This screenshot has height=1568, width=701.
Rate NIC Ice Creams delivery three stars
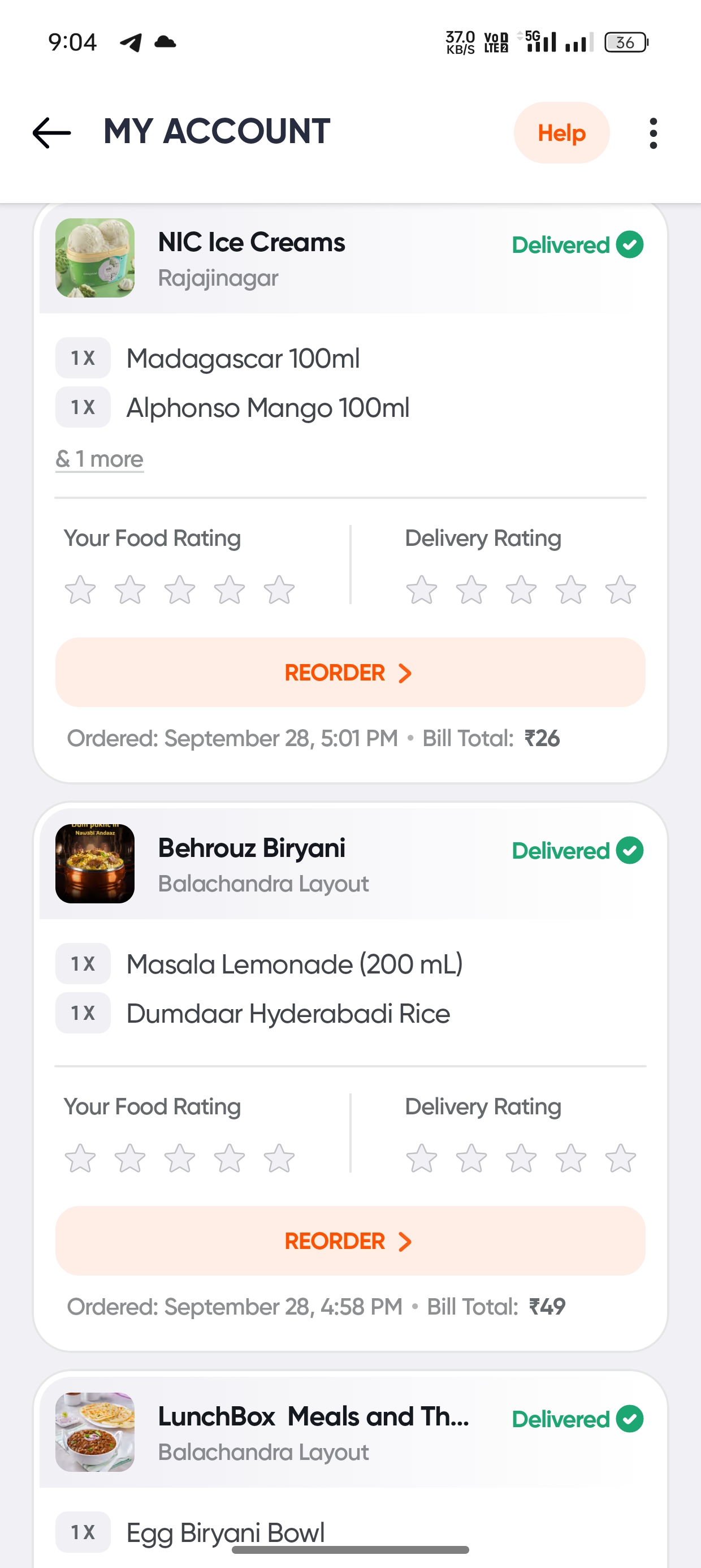(x=521, y=590)
